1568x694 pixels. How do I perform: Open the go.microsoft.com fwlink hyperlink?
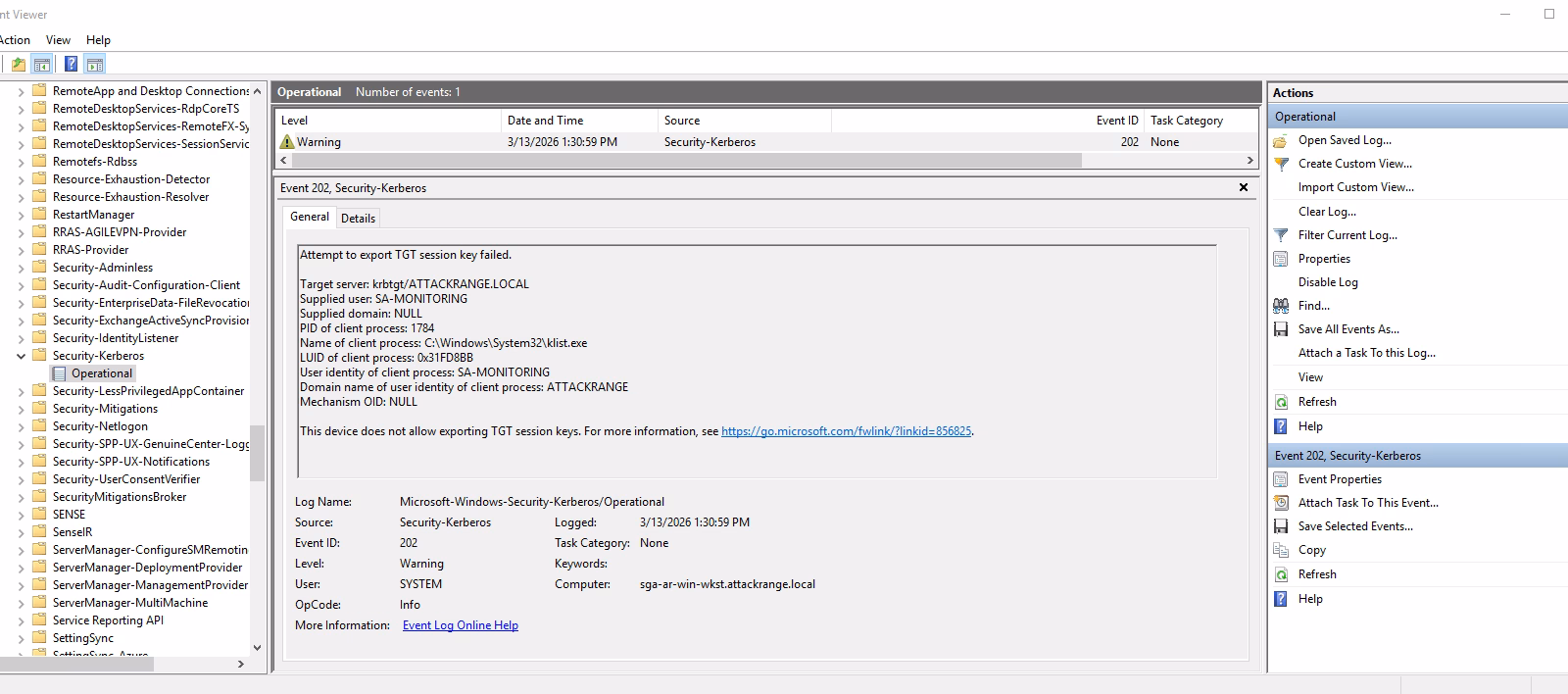tap(847, 431)
